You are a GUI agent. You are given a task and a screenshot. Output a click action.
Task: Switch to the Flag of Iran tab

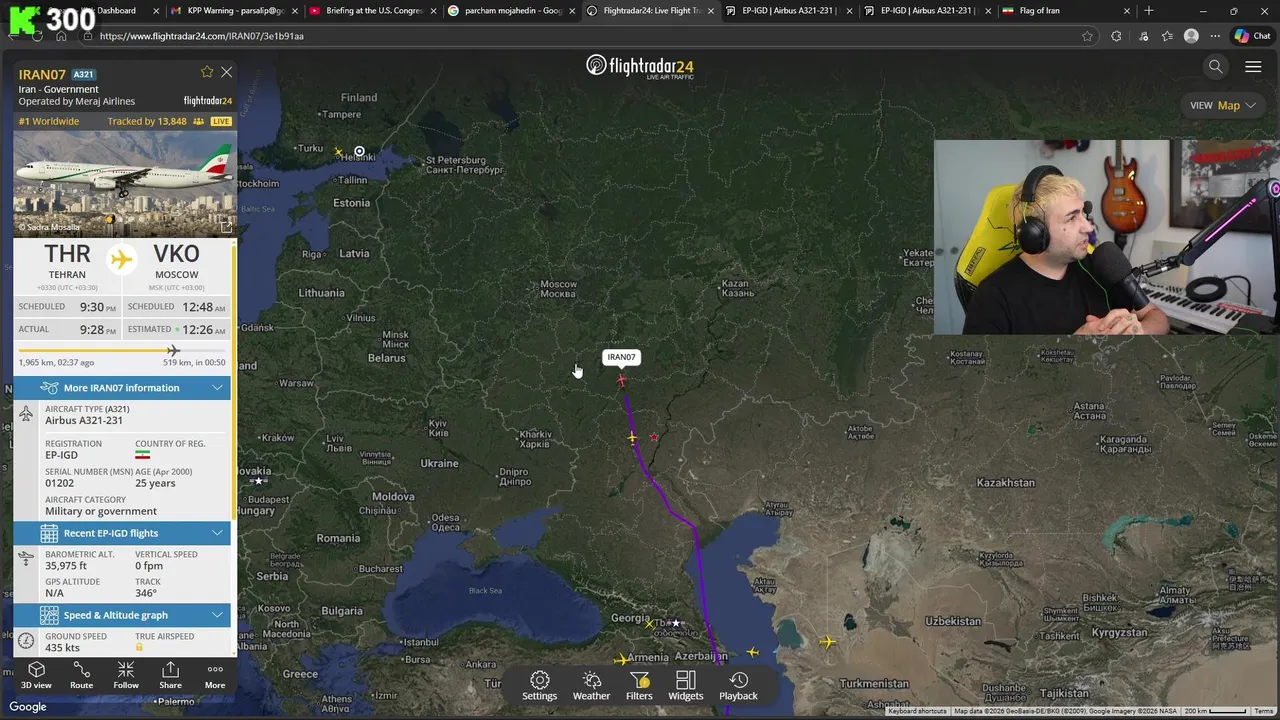point(1064,11)
